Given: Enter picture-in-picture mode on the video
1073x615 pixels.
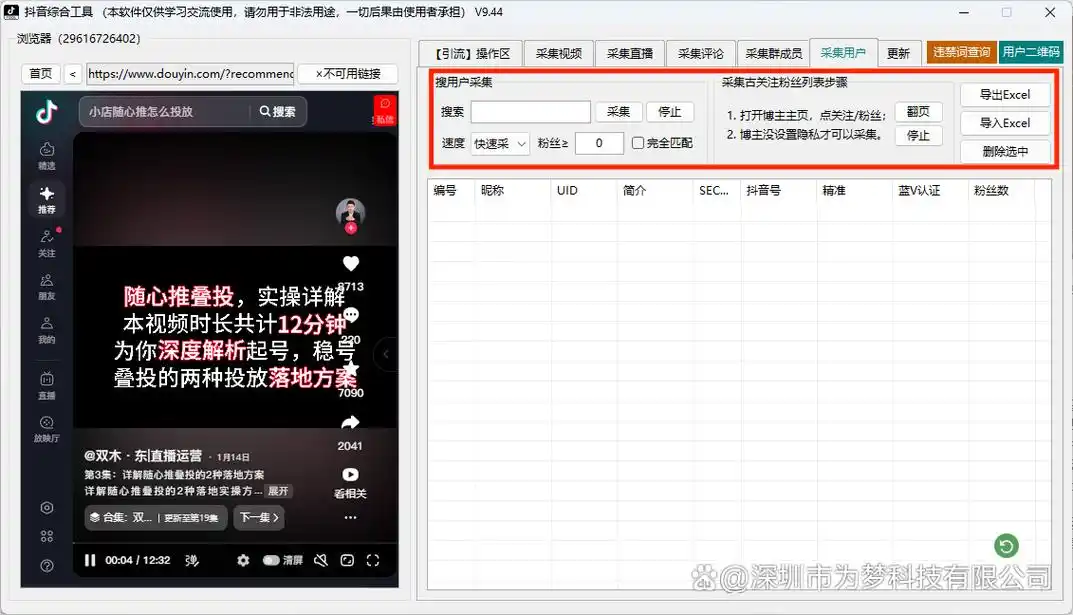Looking at the screenshot, I should pyautogui.click(x=346, y=560).
